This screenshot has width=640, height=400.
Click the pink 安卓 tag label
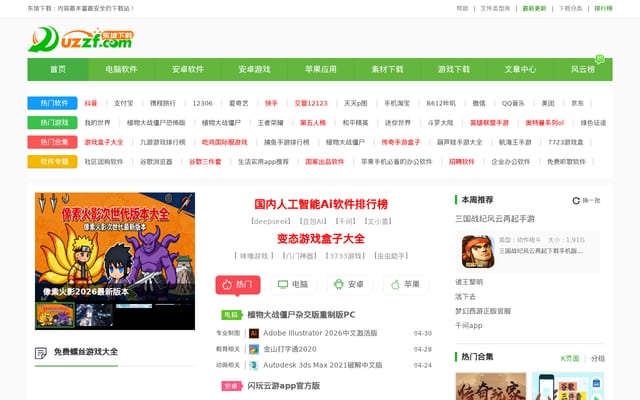232,386
